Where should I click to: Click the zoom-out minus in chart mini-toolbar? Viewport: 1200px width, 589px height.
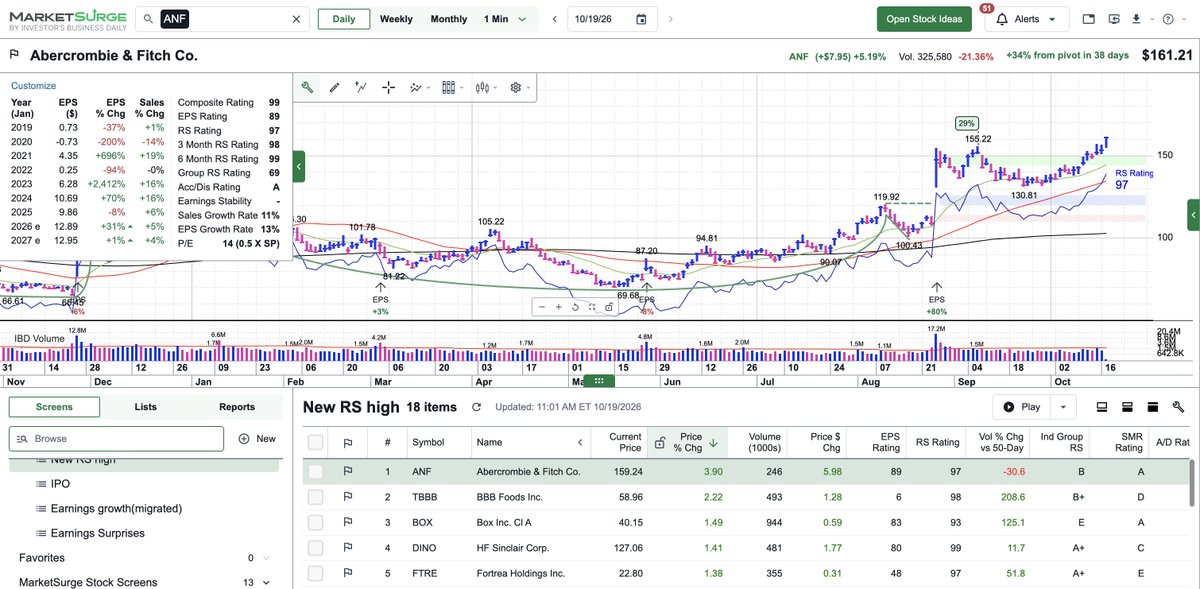(542, 307)
